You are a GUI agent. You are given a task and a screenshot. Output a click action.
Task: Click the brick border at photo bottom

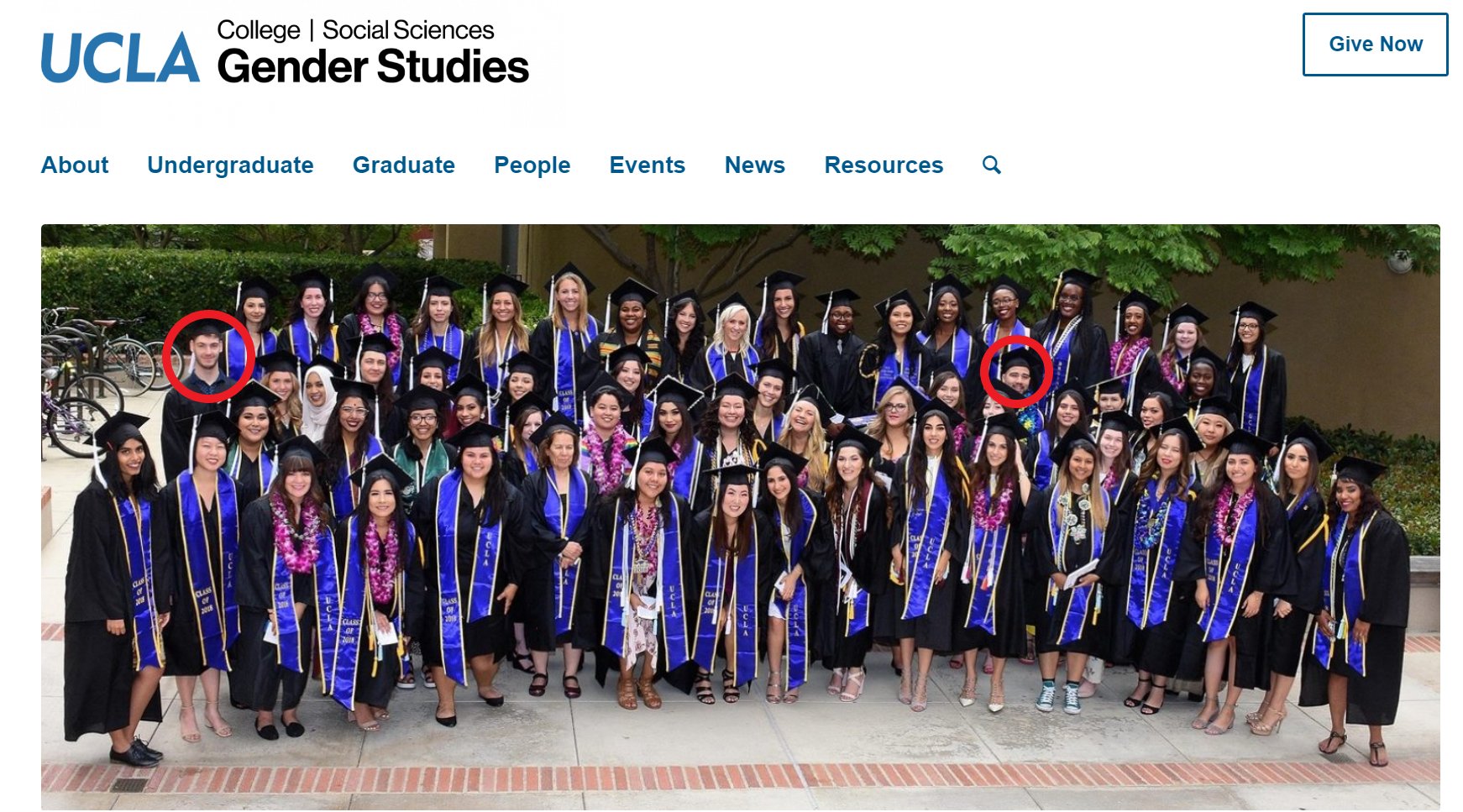click(x=741, y=776)
